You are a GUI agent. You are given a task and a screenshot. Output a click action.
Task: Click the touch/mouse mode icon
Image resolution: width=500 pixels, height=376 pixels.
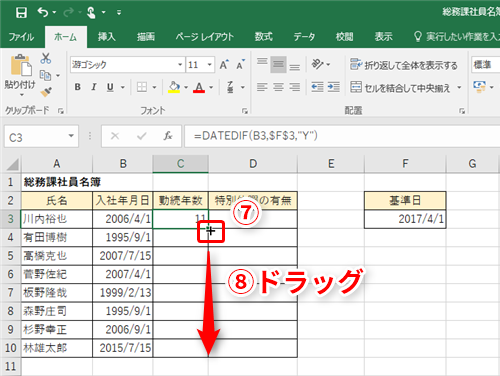click(91, 13)
